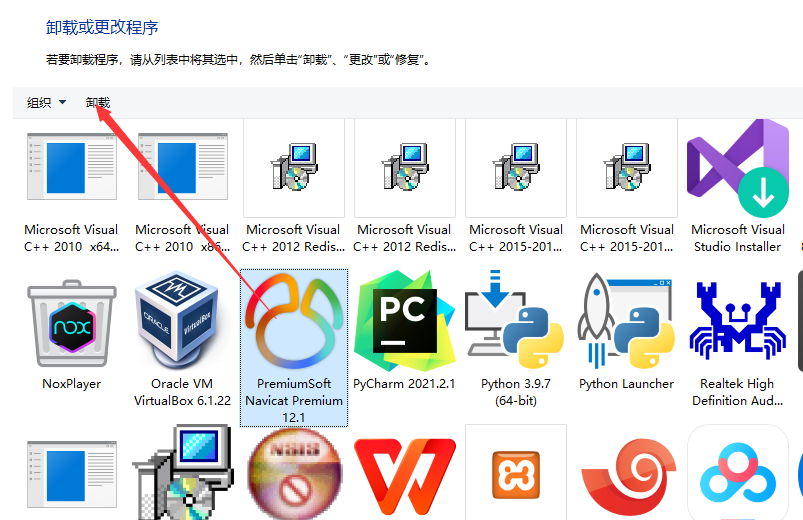Select the red spiral swirl program icon
Image resolution: width=803 pixels, height=520 pixels.
coord(627,476)
